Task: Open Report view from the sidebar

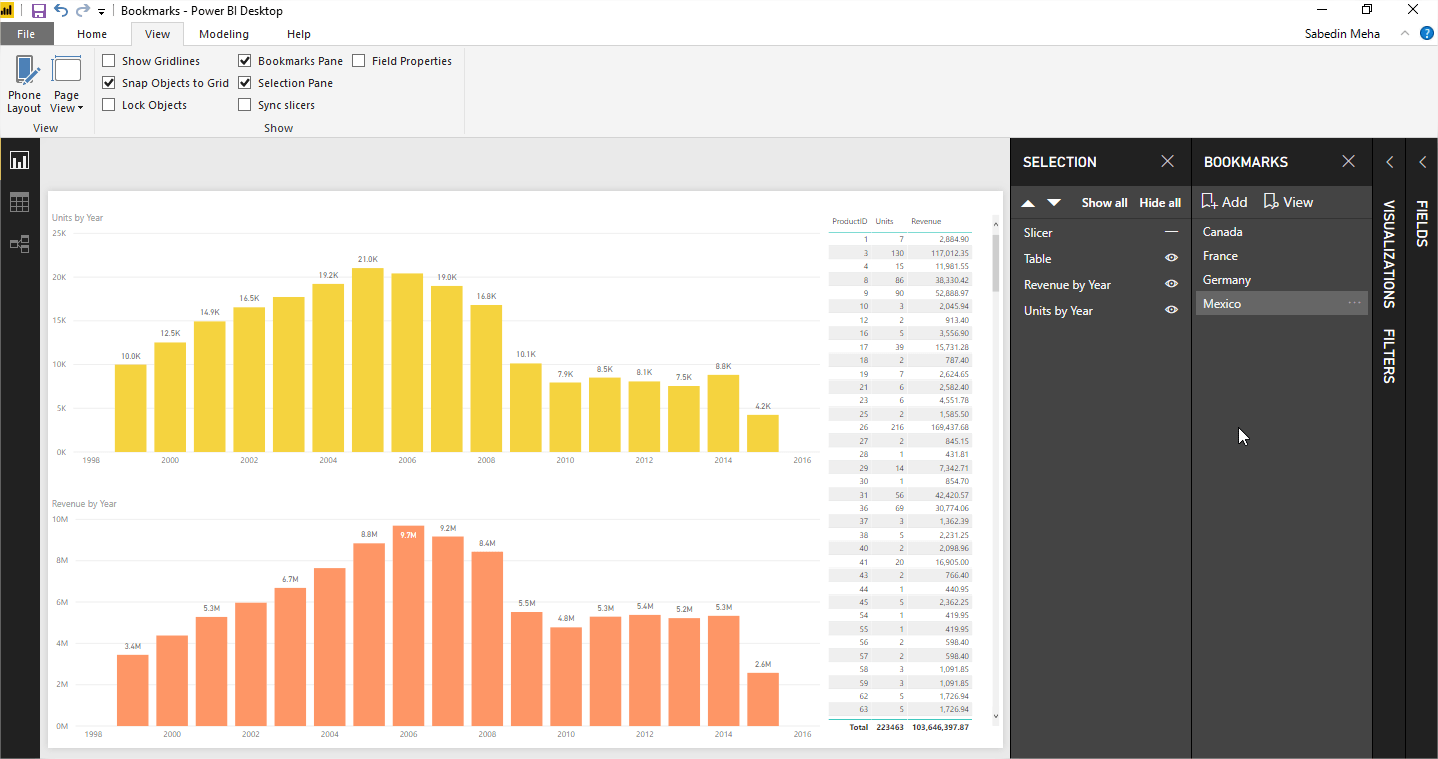Action: click(x=19, y=160)
